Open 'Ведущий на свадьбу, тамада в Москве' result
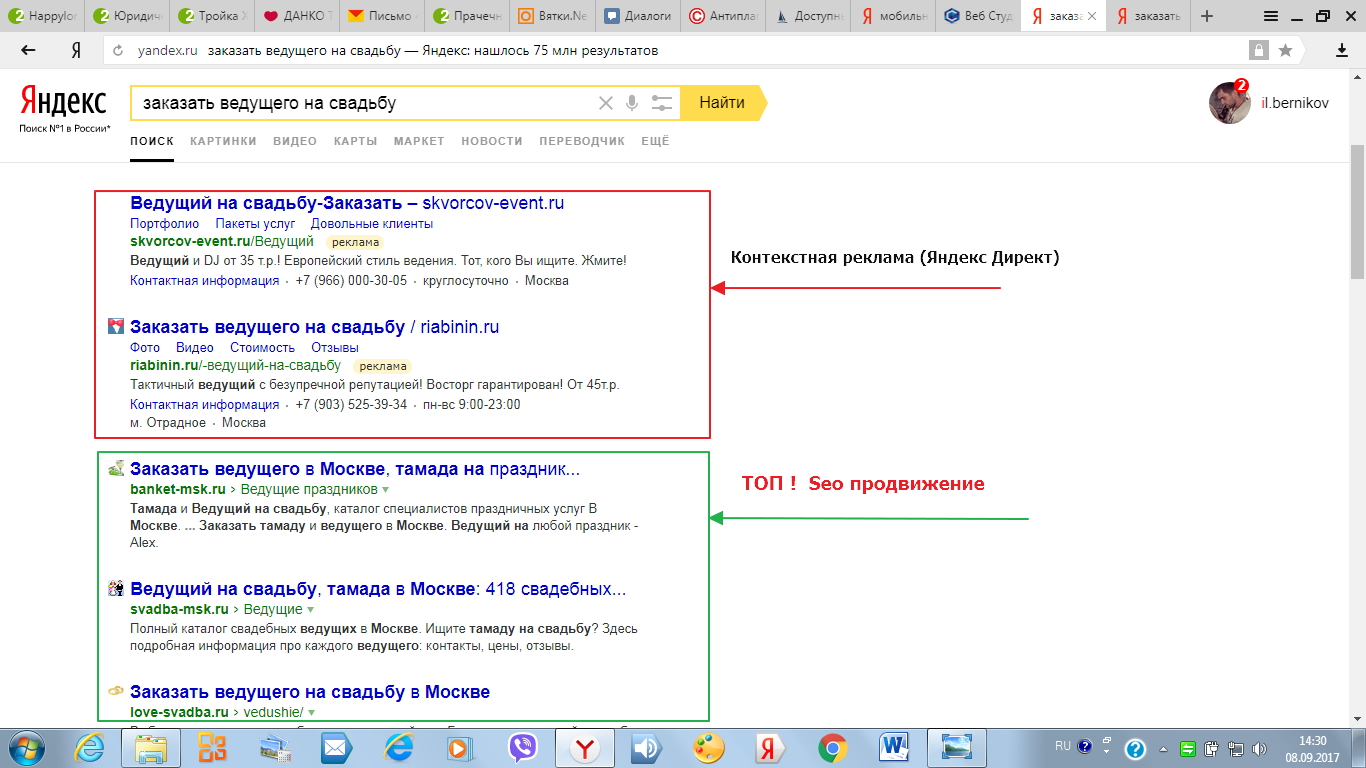 (378, 589)
